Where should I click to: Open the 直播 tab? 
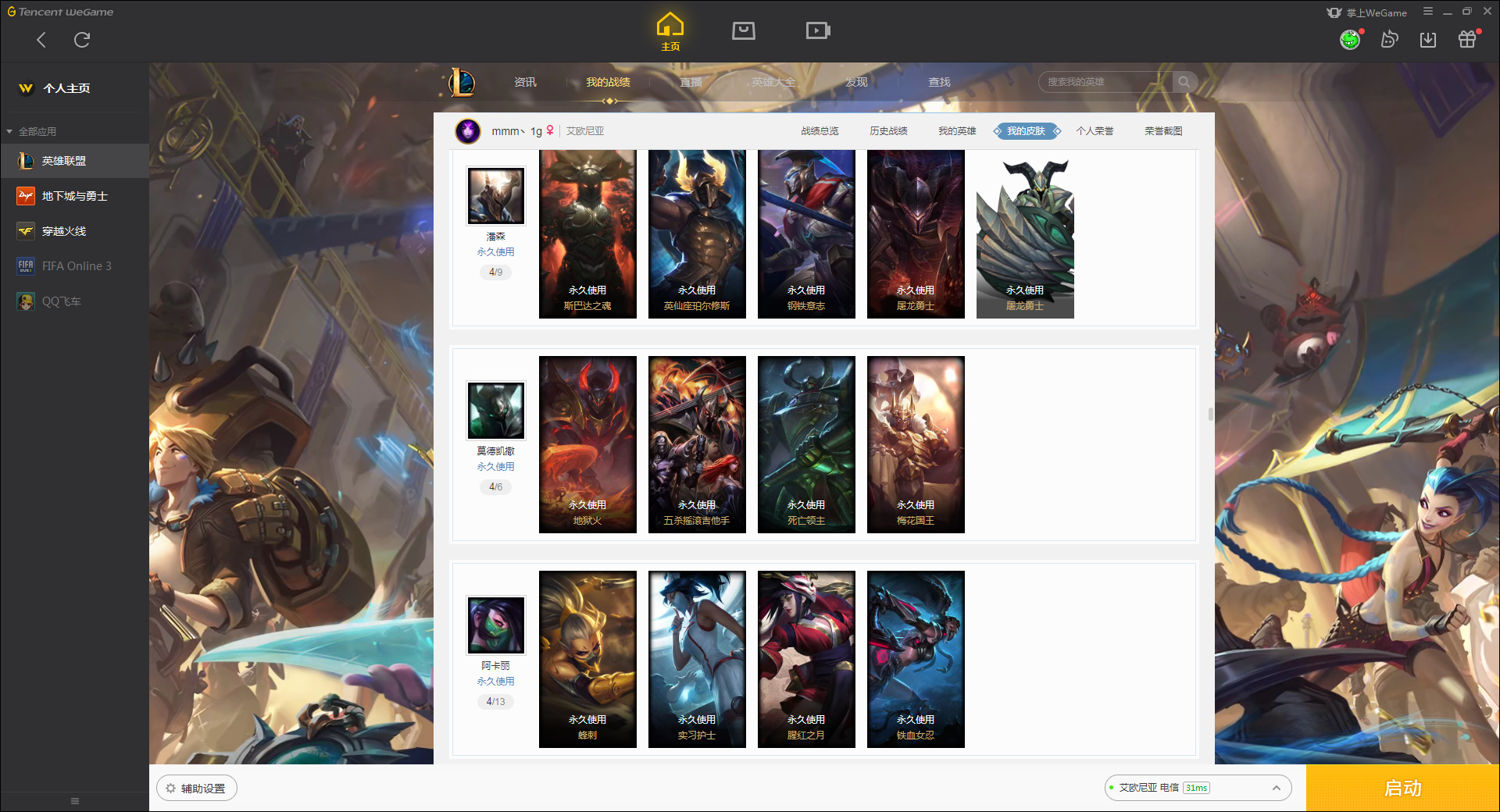(x=691, y=82)
